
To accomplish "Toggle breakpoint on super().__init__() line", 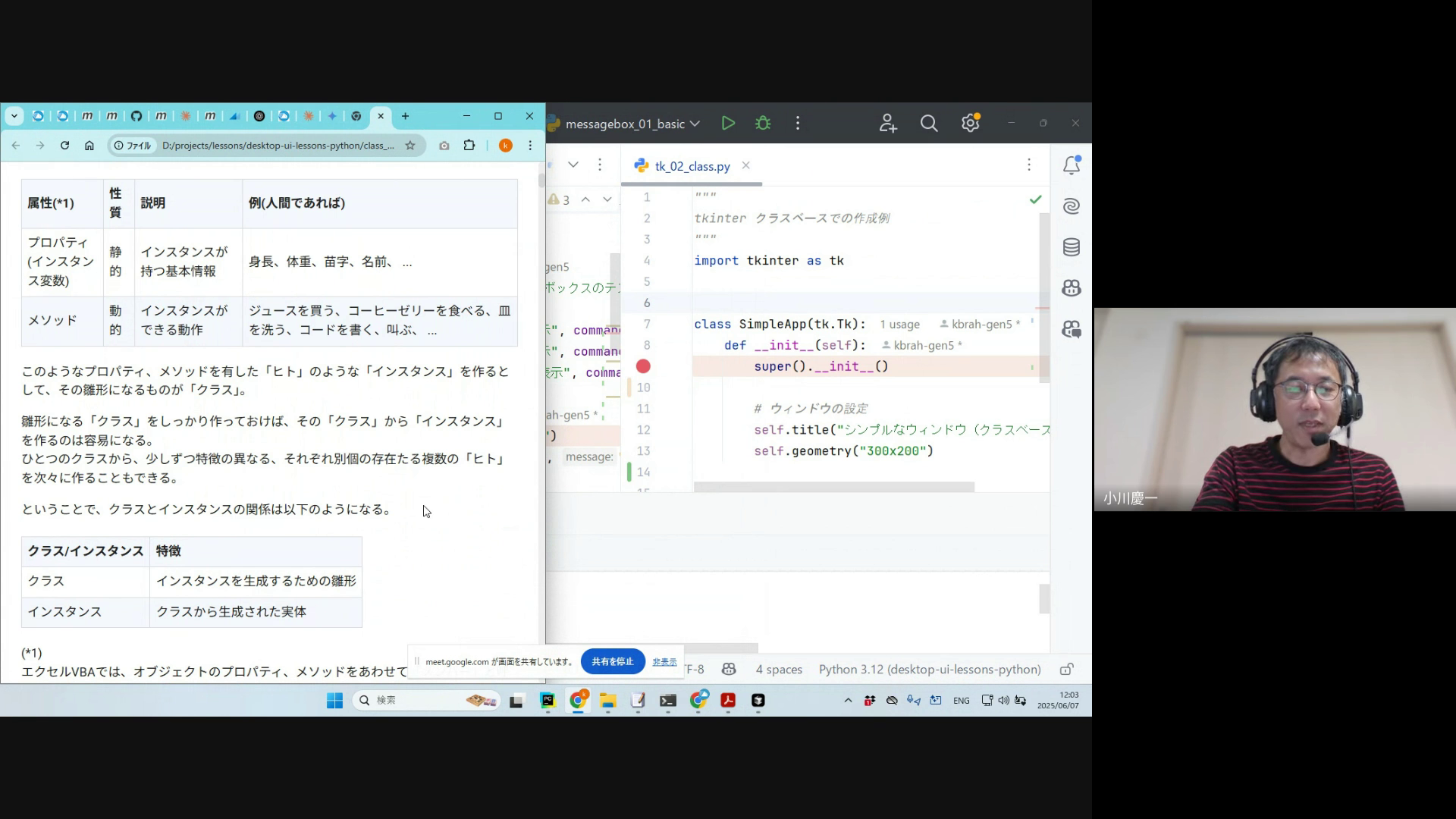I will 643,366.
